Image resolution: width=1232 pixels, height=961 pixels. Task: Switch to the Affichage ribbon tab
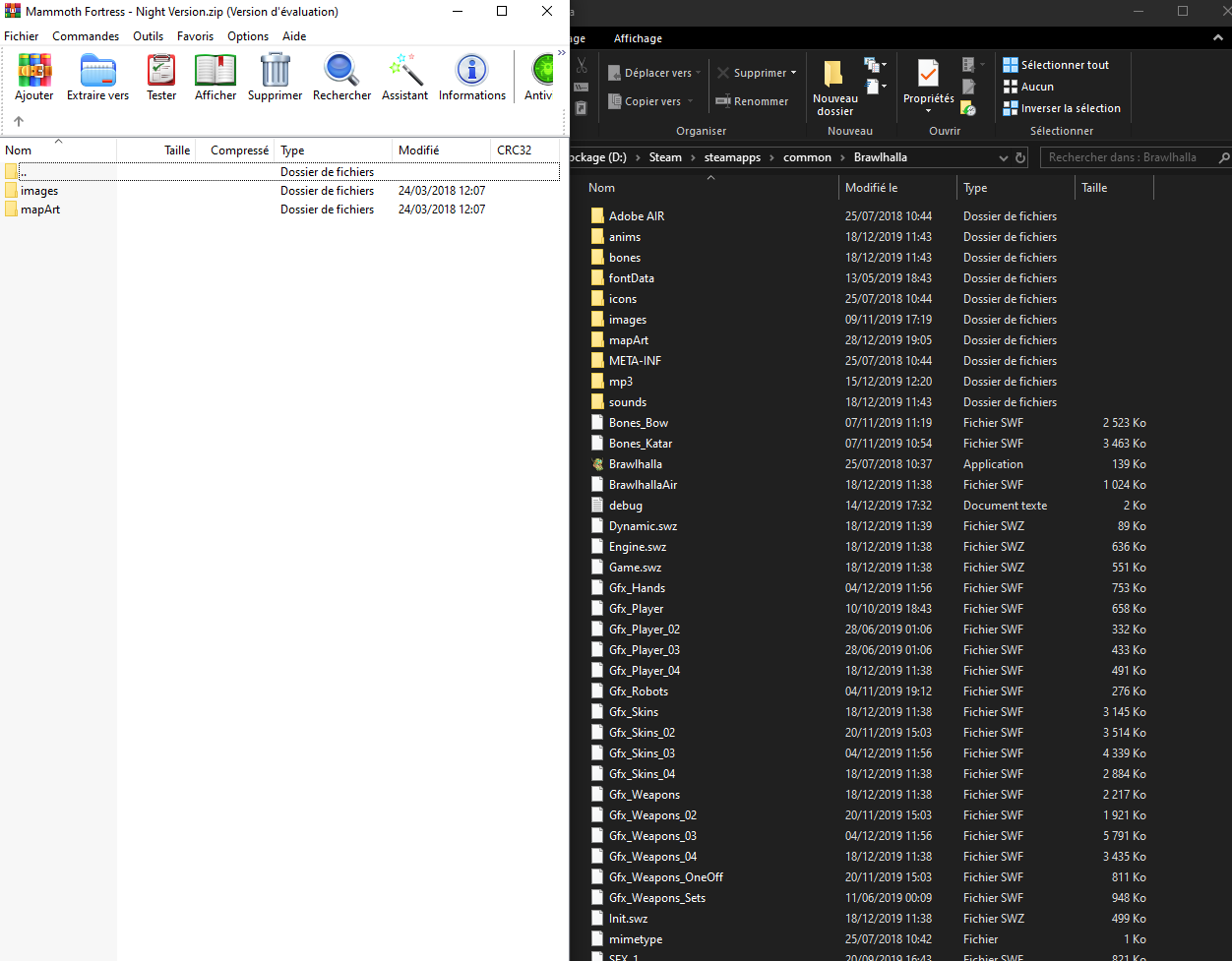[638, 38]
